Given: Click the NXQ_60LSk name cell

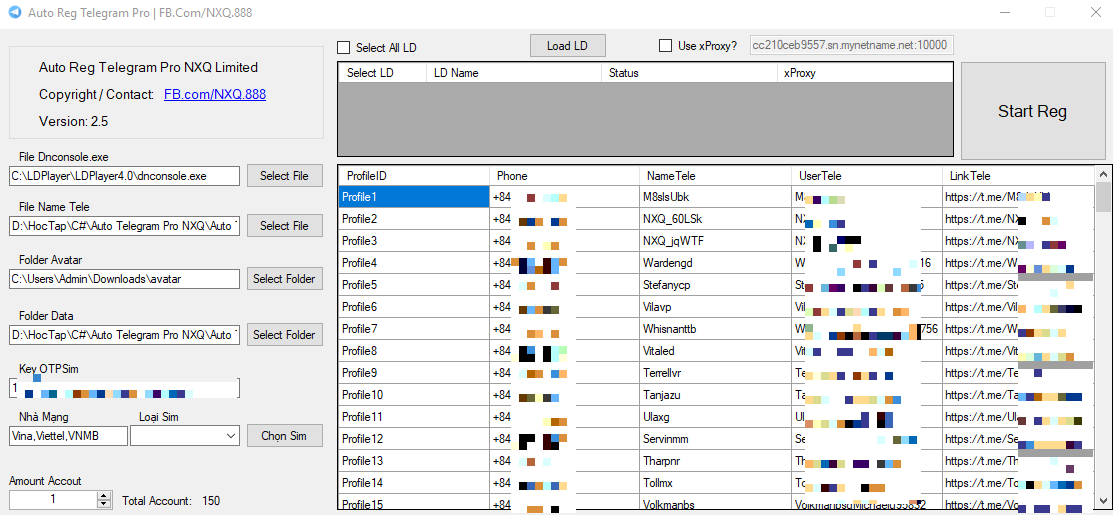Looking at the screenshot, I should tap(715, 218).
